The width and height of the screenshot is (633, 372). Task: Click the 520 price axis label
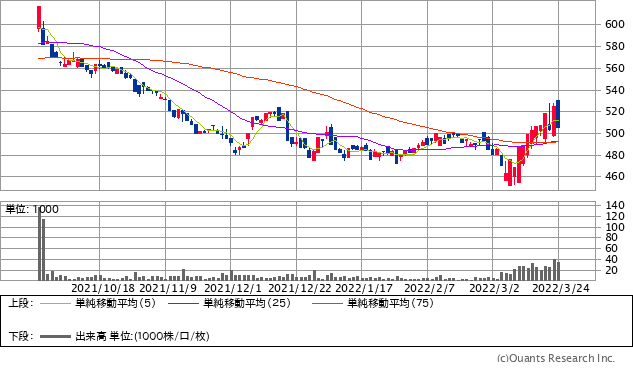(x=615, y=111)
